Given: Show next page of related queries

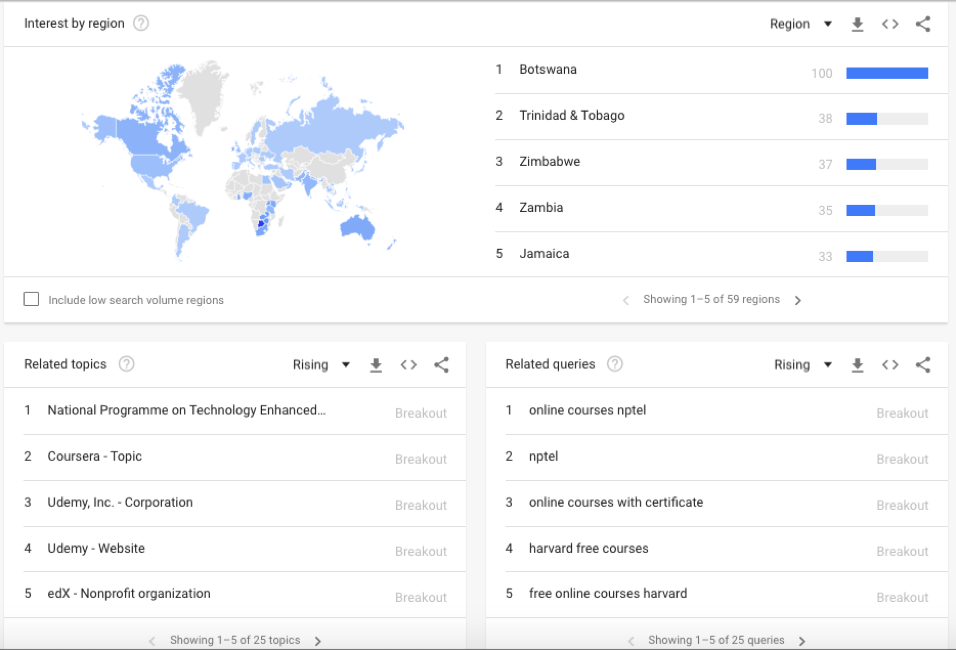Looking at the screenshot, I should point(802,641).
